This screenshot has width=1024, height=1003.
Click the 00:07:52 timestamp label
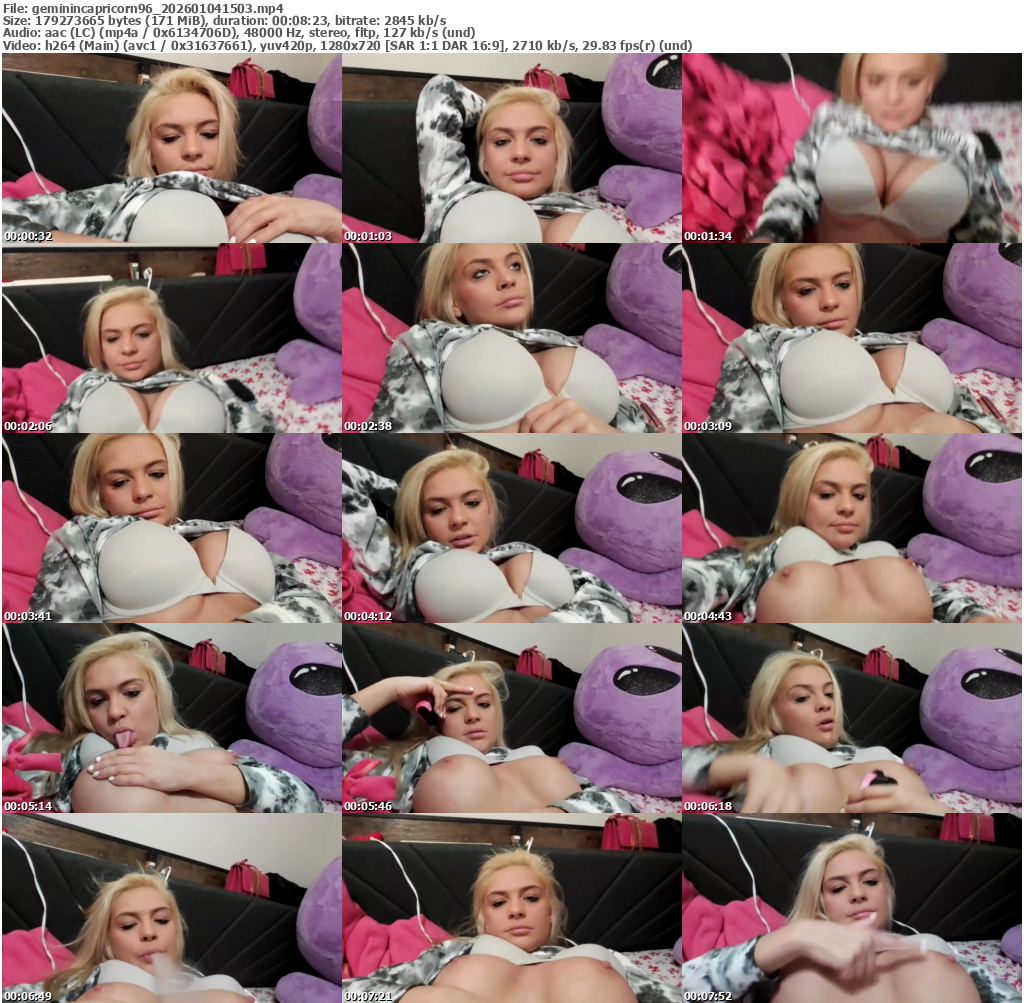point(708,996)
